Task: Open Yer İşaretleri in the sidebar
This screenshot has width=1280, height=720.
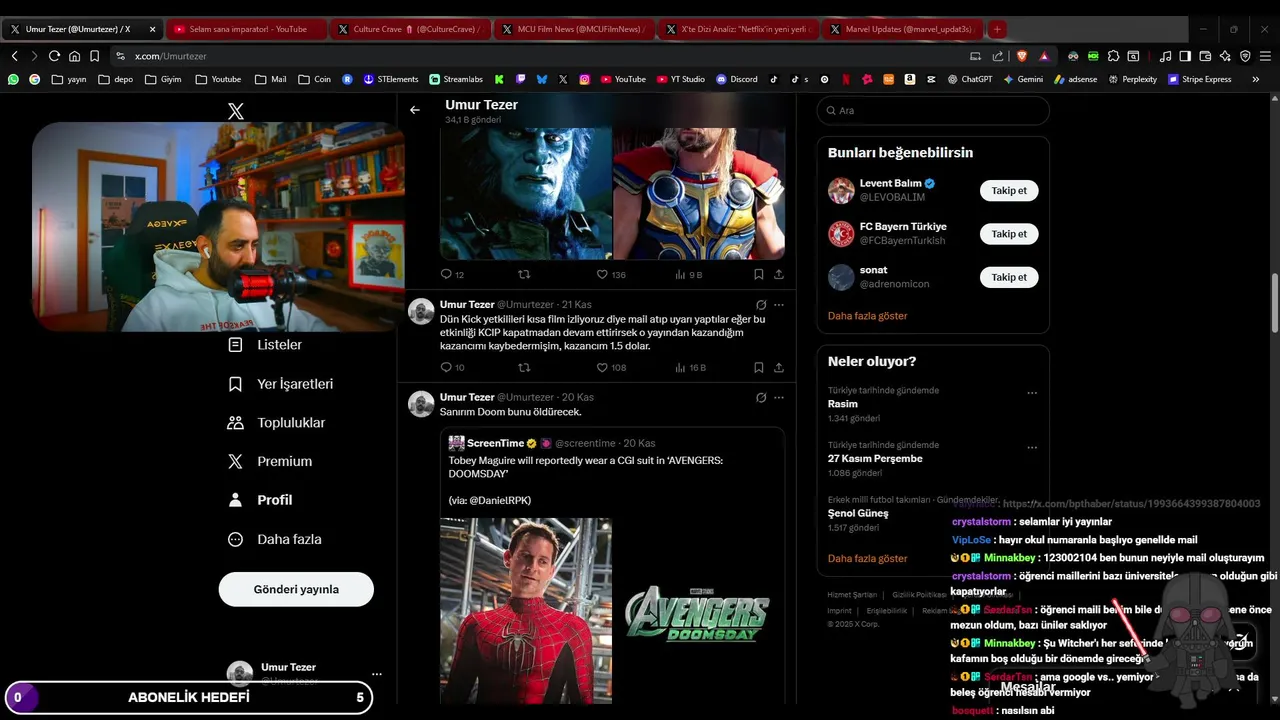Action: tap(281, 384)
